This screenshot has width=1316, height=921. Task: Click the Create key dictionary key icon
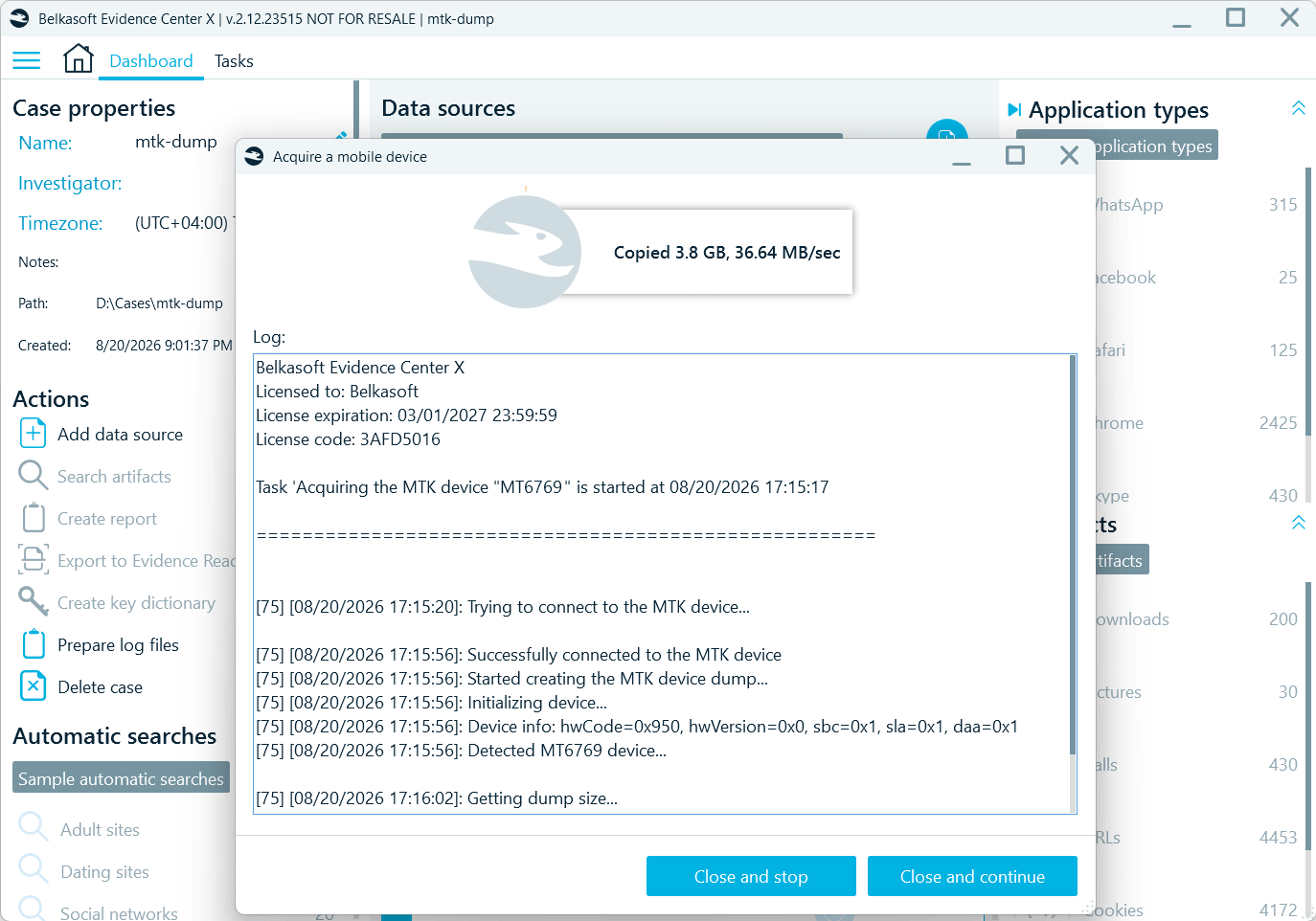(x=34, y=602)
